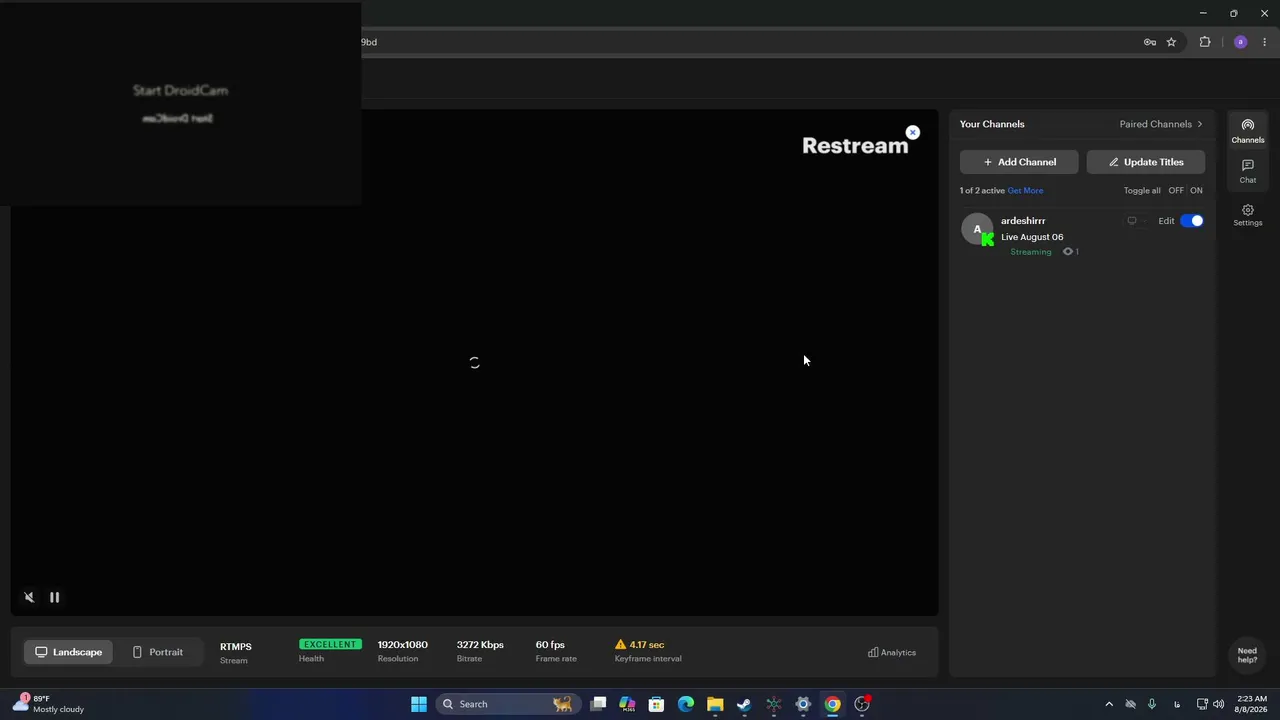Click the EXCELLENT health badge
Viewport: 1280px width, 720px height.
coord(330,645)
